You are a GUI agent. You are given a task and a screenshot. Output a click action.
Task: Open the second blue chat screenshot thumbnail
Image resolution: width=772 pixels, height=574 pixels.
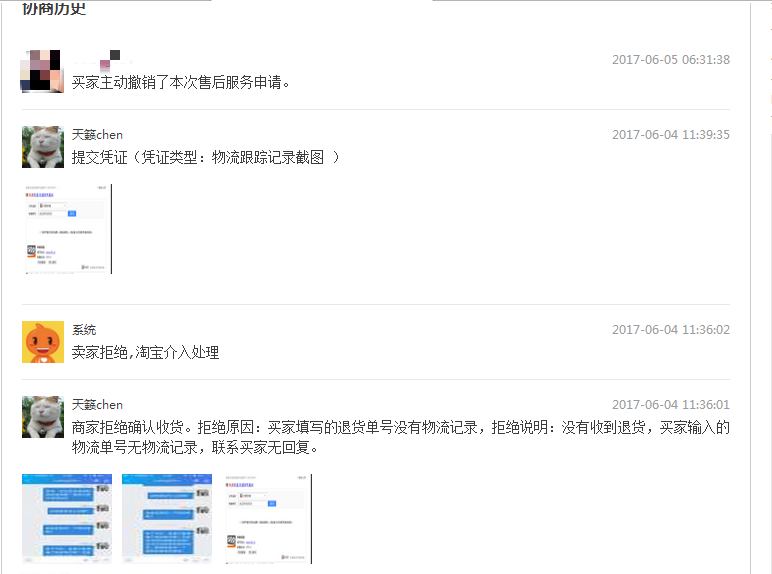[x=167, y=519]
